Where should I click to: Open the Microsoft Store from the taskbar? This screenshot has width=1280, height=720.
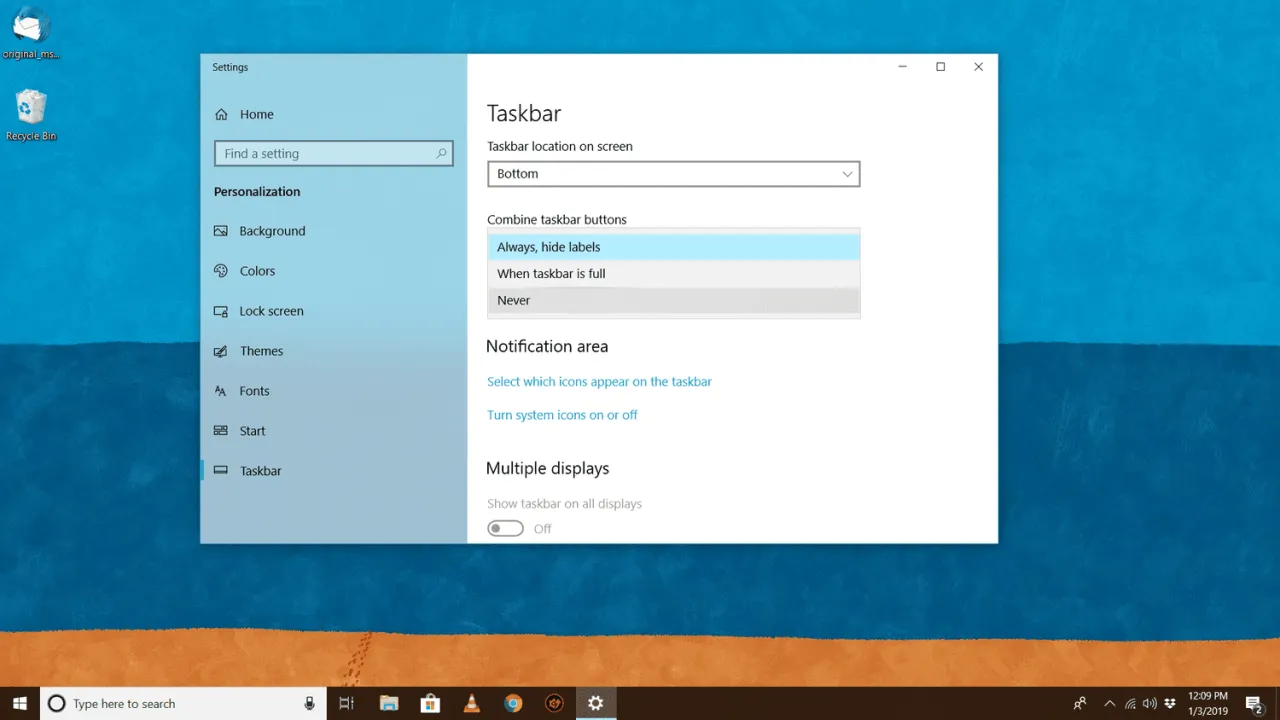coord(430,703)
